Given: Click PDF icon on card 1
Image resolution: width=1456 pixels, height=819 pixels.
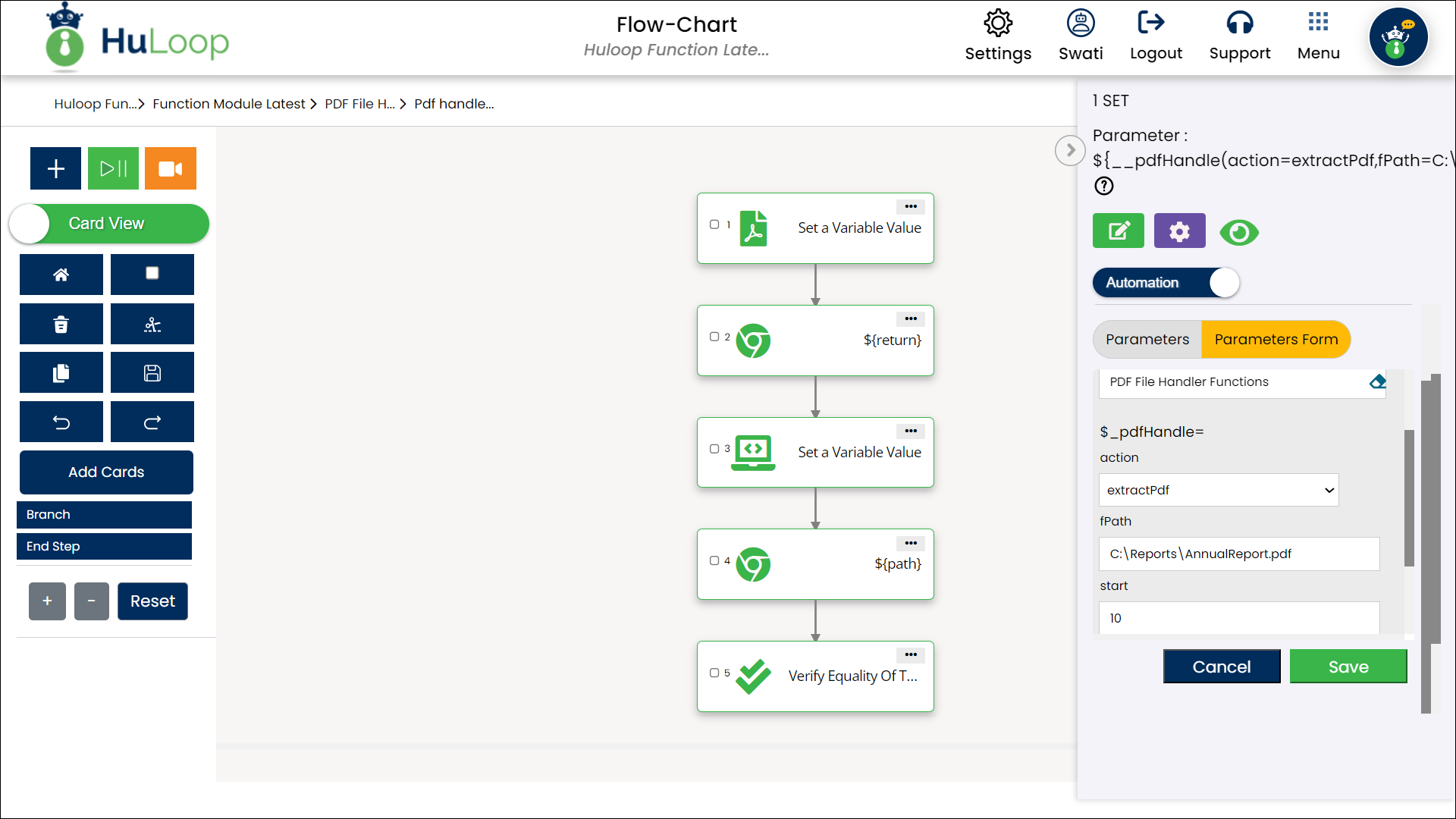Looking at the screenshot, I should [x=753, y=228].
